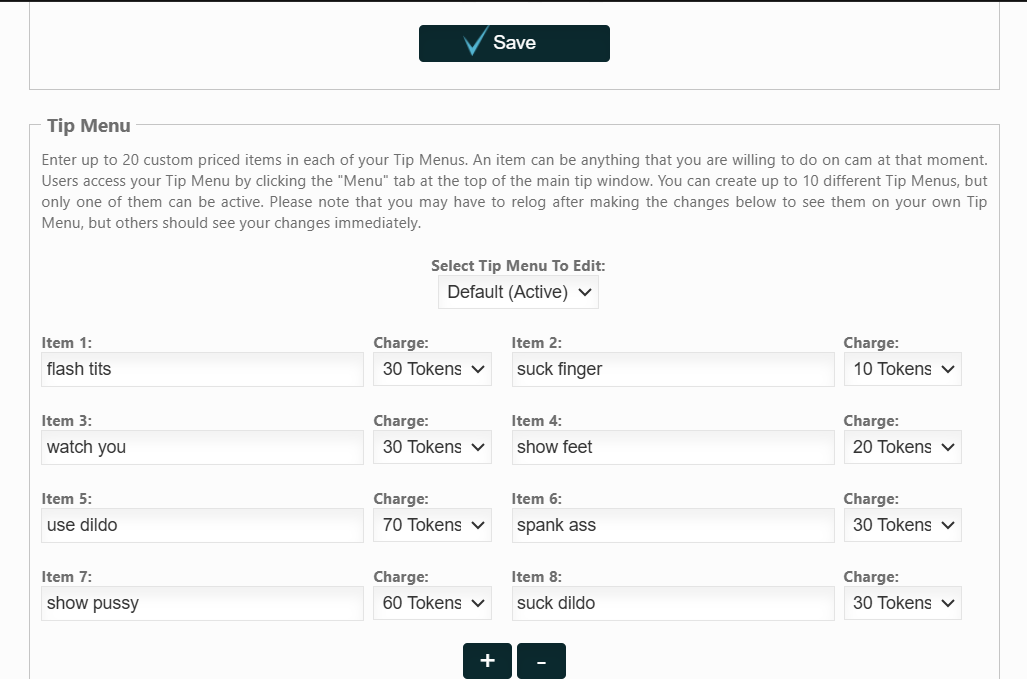This screenshot has width=1027, height=679.
Task: Open the Charge dropdown for Item 4
Action: [902, 447]
